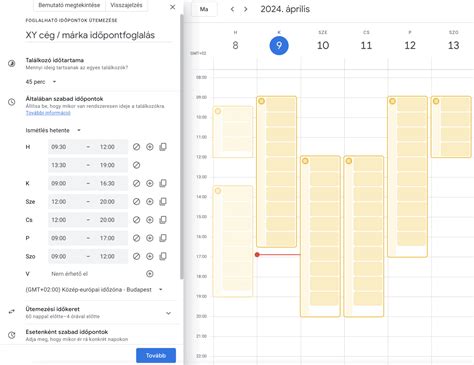Open Monday afternoon availability block
The height and width of the screenshot is (365, 474).
pos(233,241)
